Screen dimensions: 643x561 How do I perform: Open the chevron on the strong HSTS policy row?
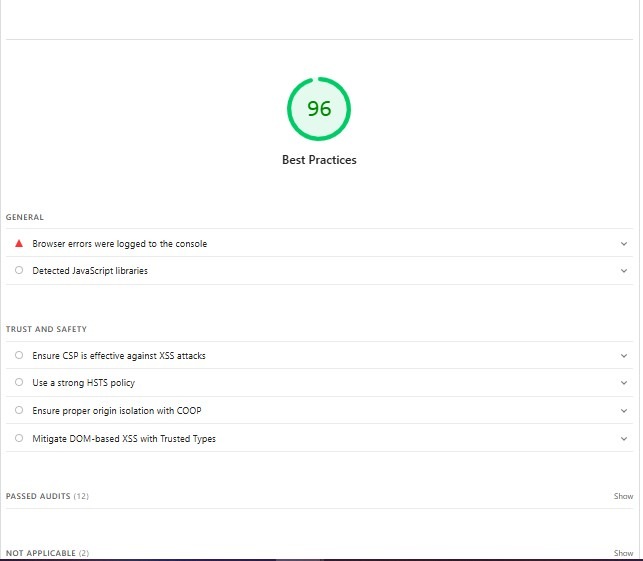pos(624,383)
